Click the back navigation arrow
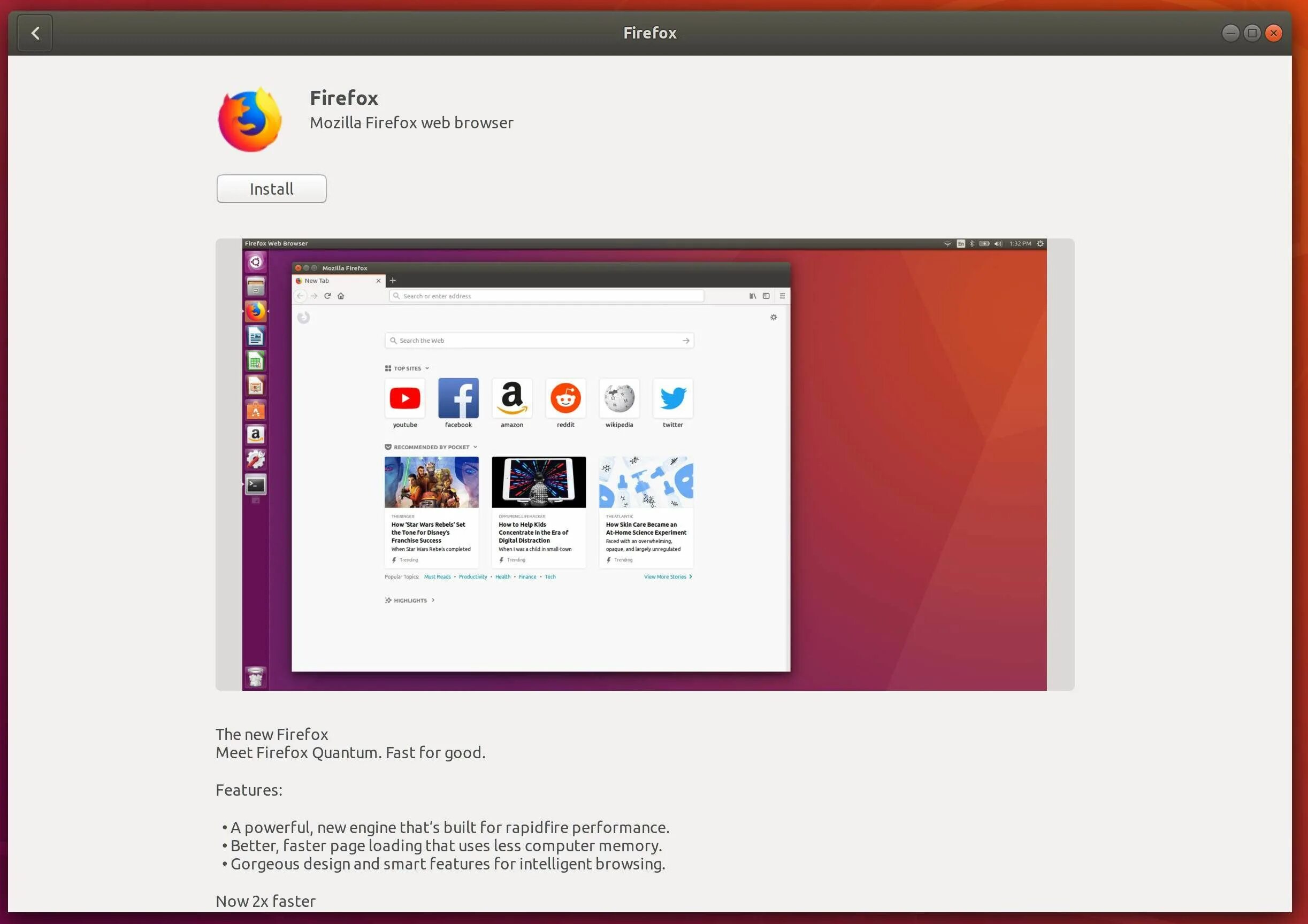 click(x=34, y=32)
